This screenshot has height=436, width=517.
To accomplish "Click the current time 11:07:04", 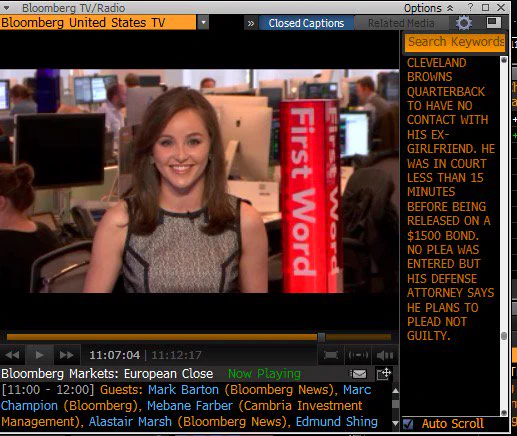I will tap(114, 355).
